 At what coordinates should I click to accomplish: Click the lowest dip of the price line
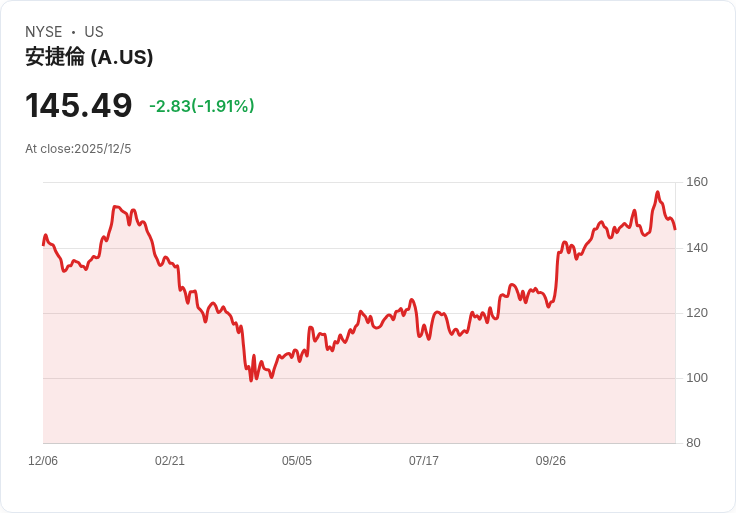pos(251,381)
